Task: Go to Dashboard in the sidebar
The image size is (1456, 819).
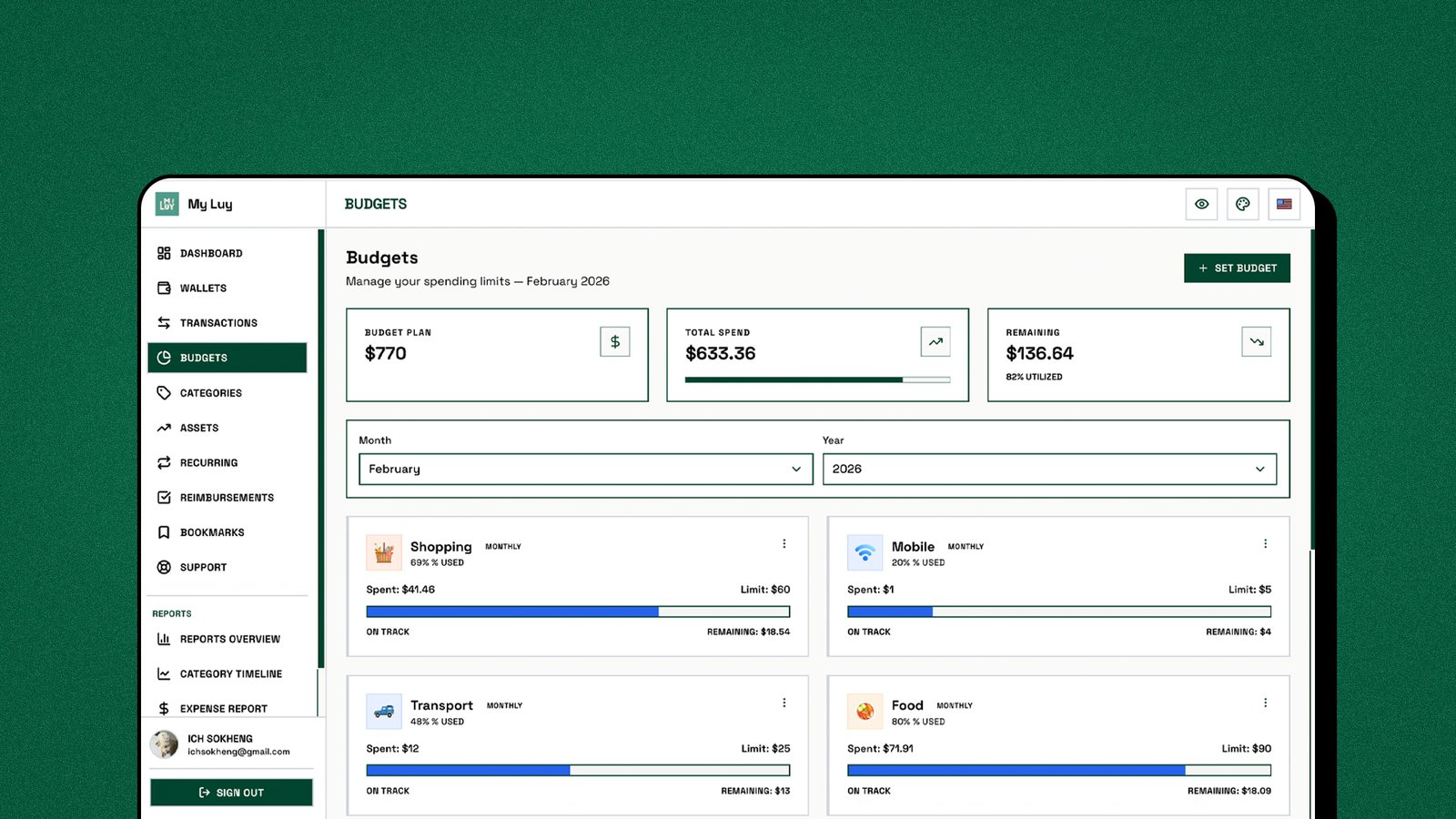Action: point(211,253)
